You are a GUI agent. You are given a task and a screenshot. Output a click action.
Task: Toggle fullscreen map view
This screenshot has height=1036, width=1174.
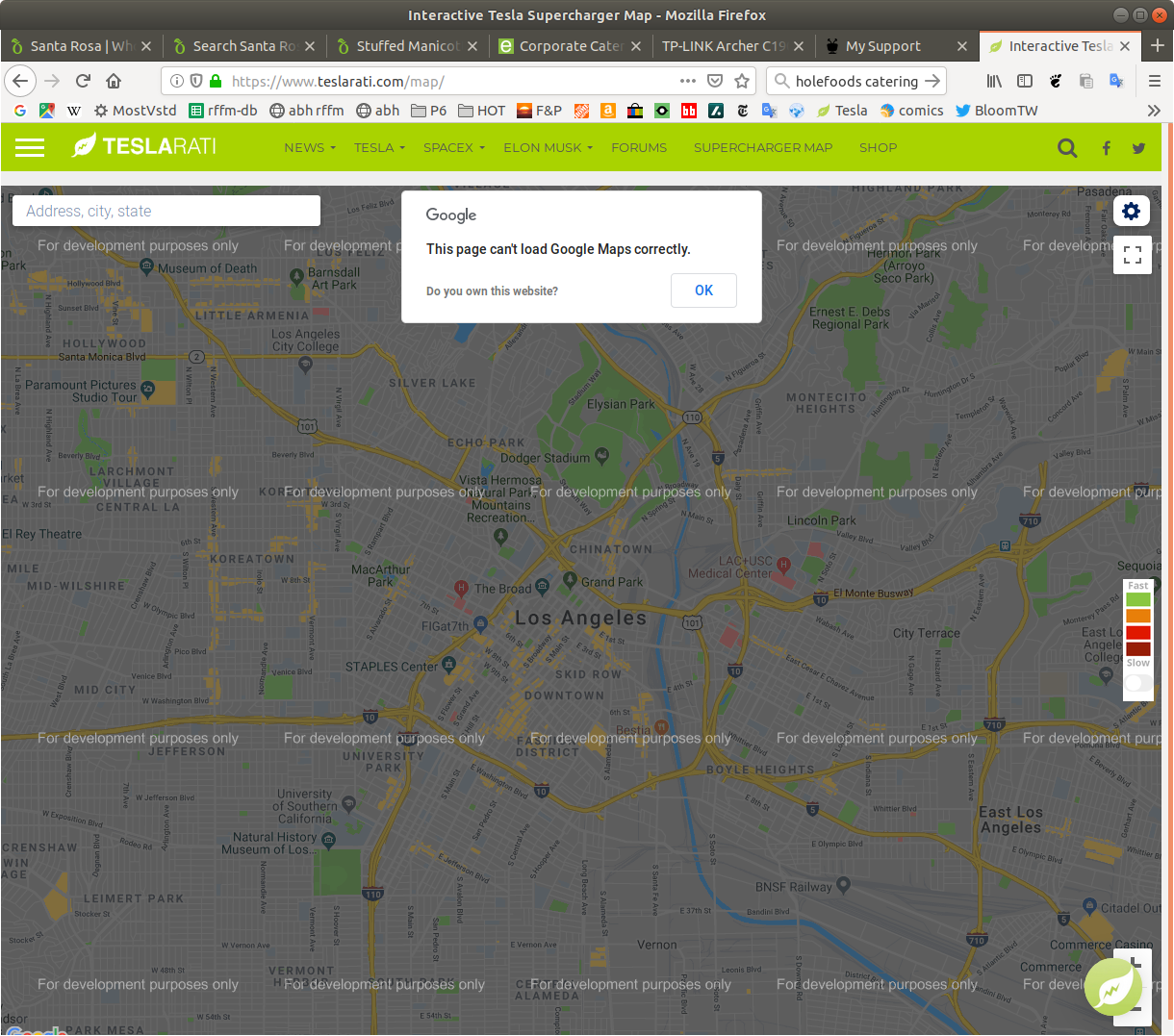point(1133,255)
